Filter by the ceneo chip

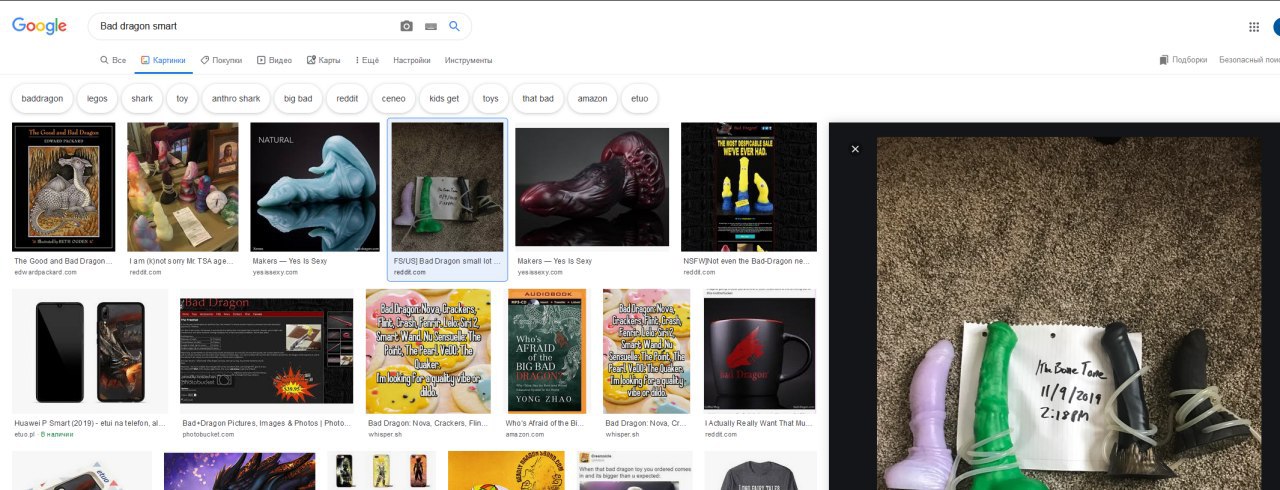click(x=394, y=99)
